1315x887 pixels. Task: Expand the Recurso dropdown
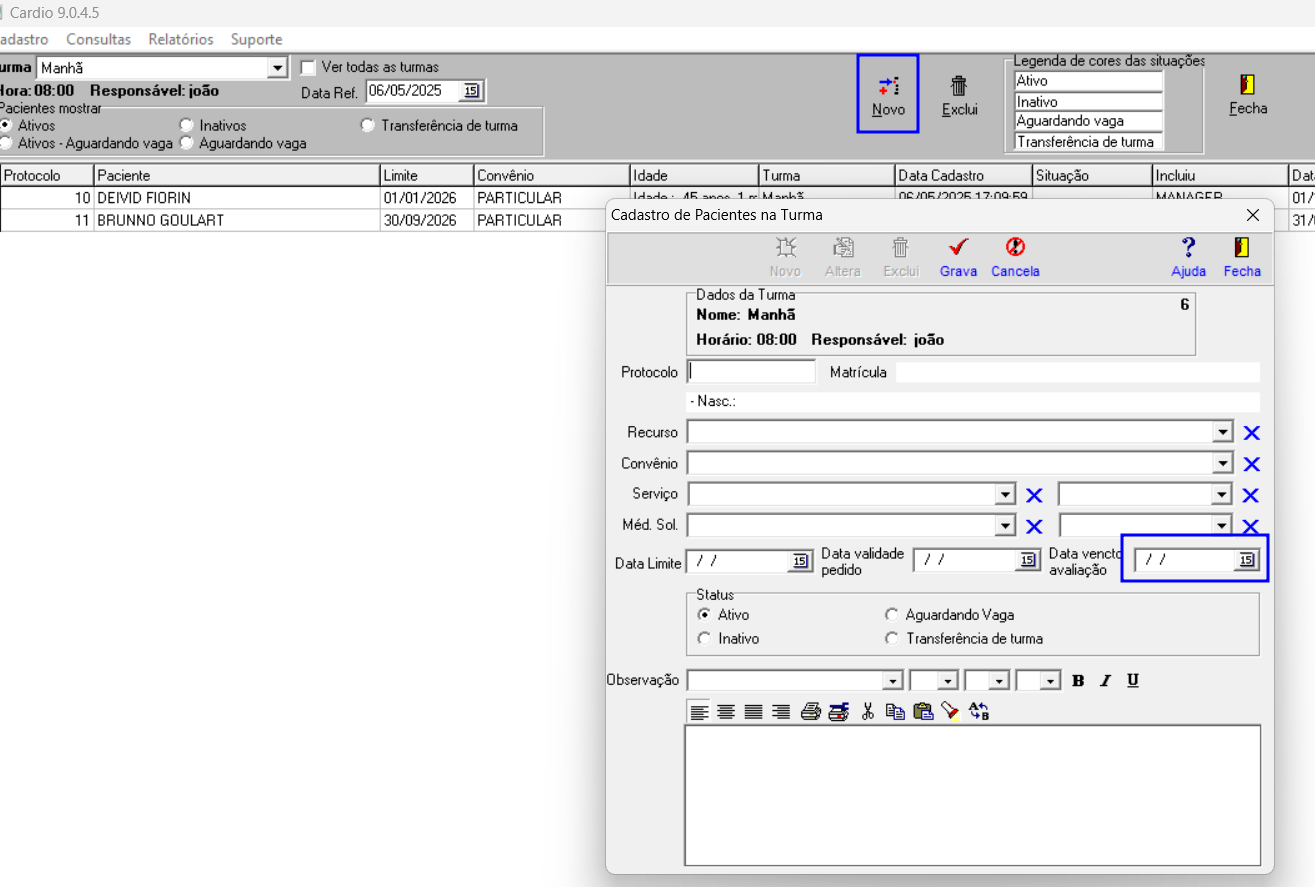click(1222, 432)
